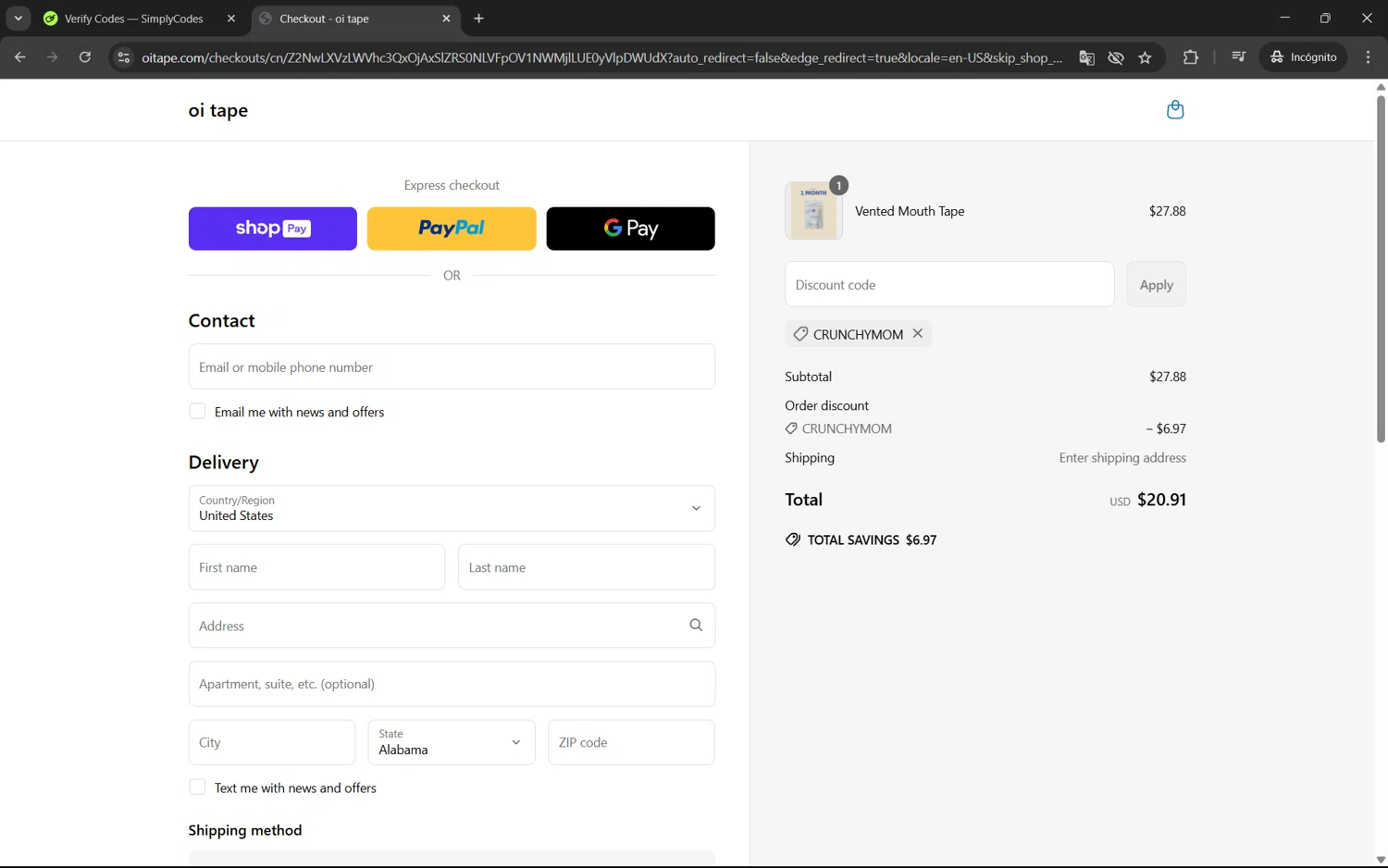Bookmark this page with the star icon

[1145, 57]
